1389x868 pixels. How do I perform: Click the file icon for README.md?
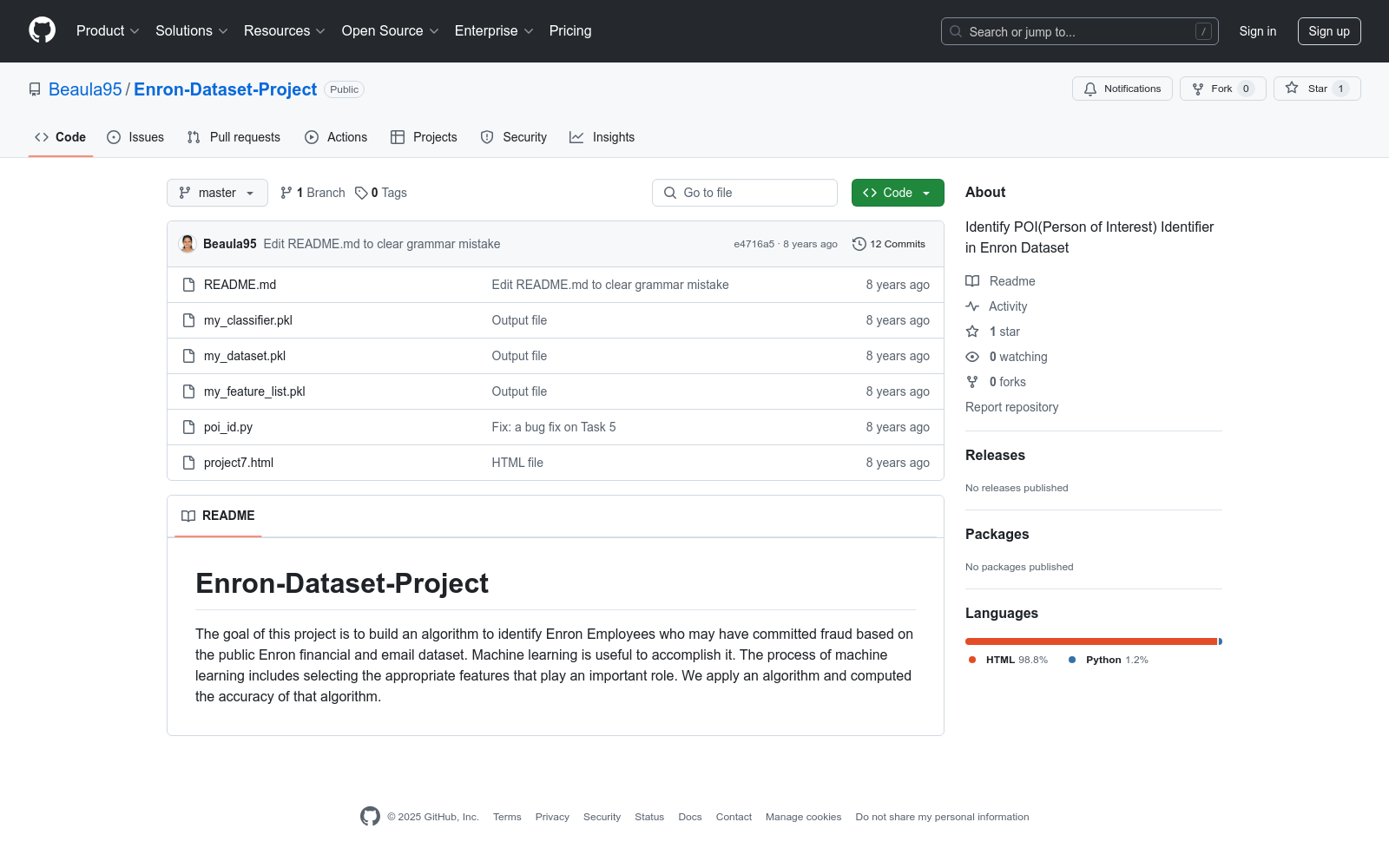188,285
